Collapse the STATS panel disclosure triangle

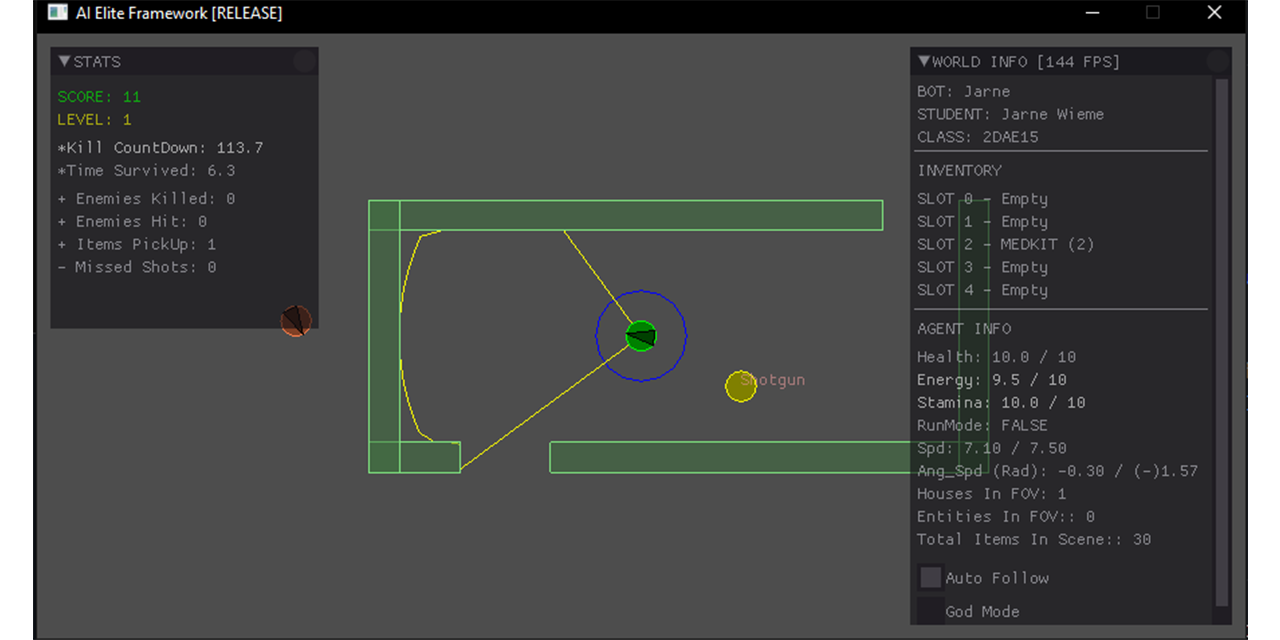click(62, 61)
